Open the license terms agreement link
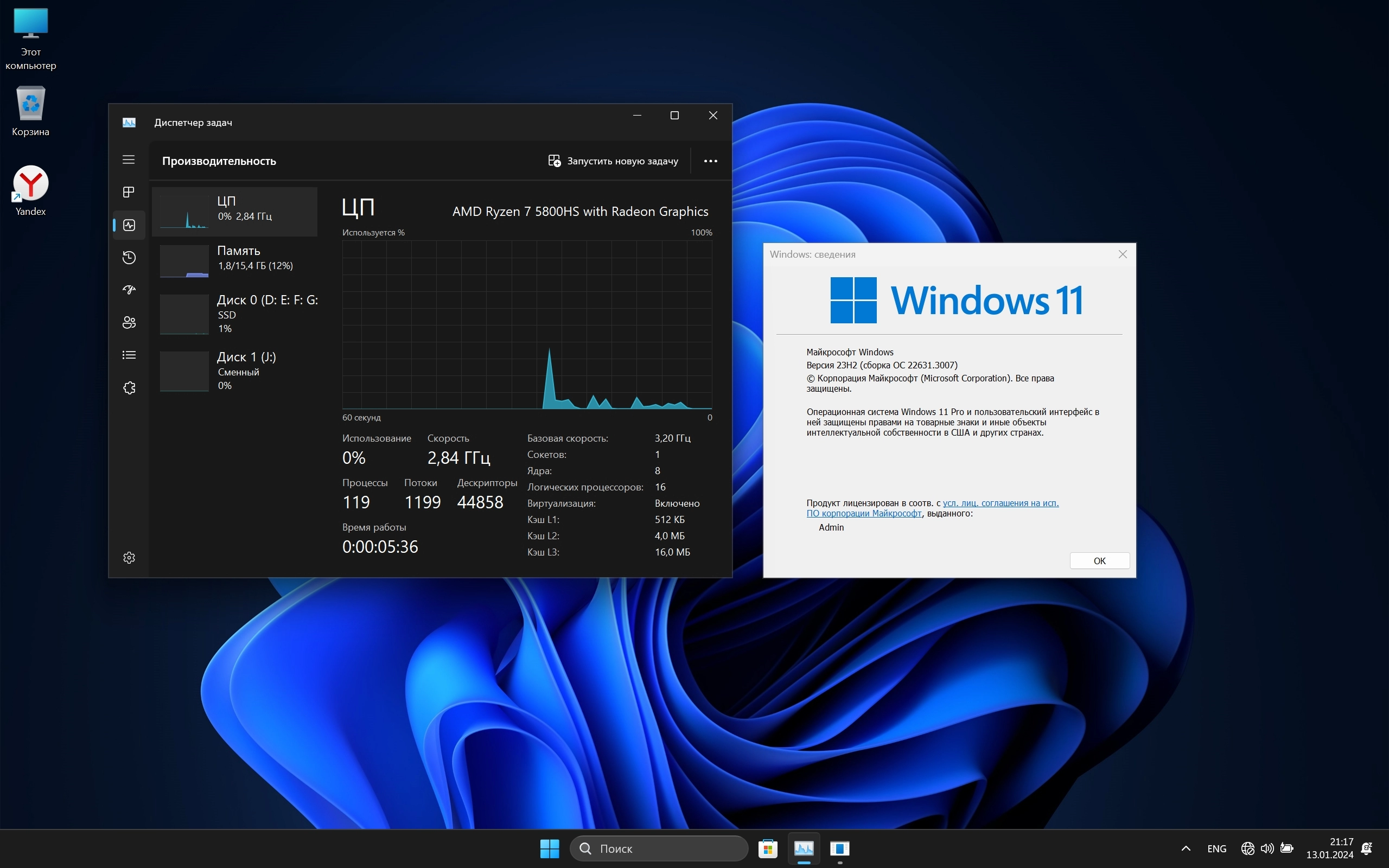 [x=1000, y=503]
